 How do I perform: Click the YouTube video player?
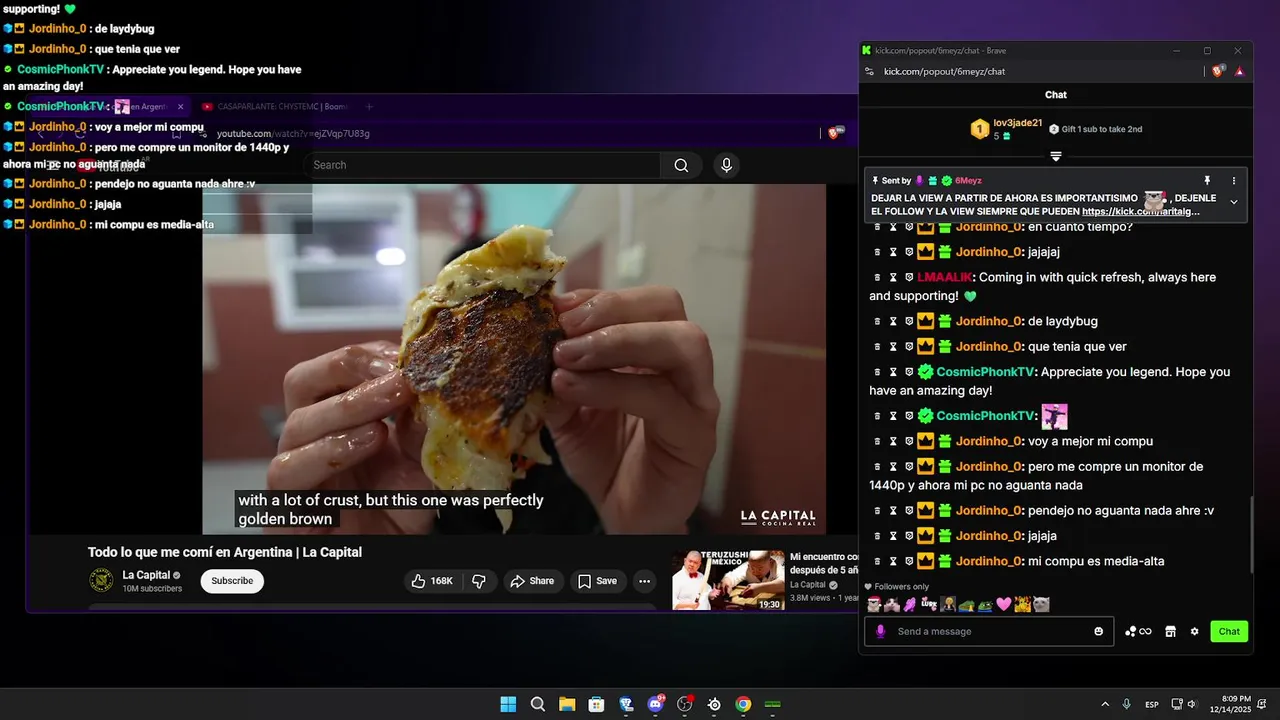pos(514,358)
